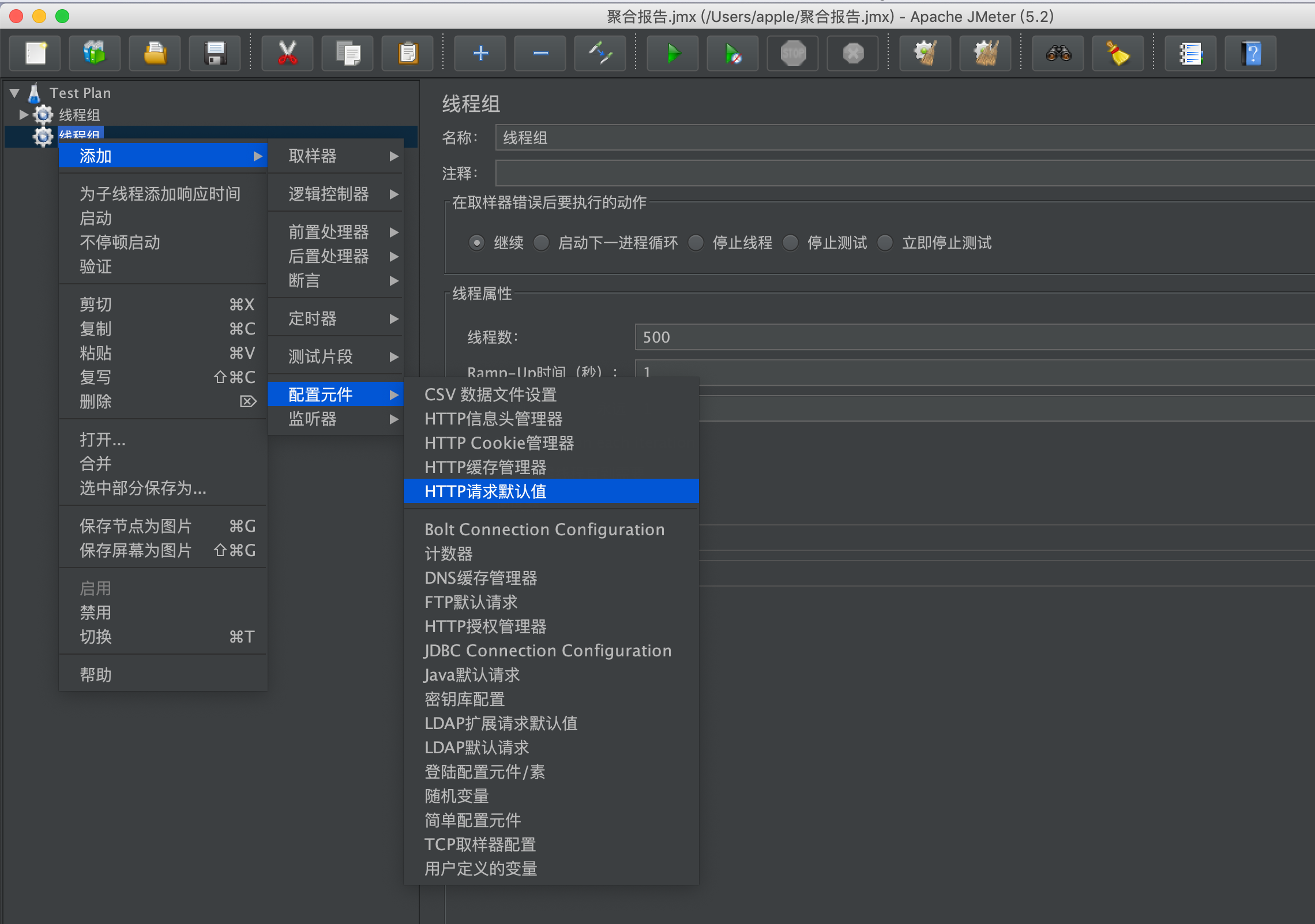
Task: Choose HTTP Cookie管理器 menu item
Action: [x=551, y=443]
